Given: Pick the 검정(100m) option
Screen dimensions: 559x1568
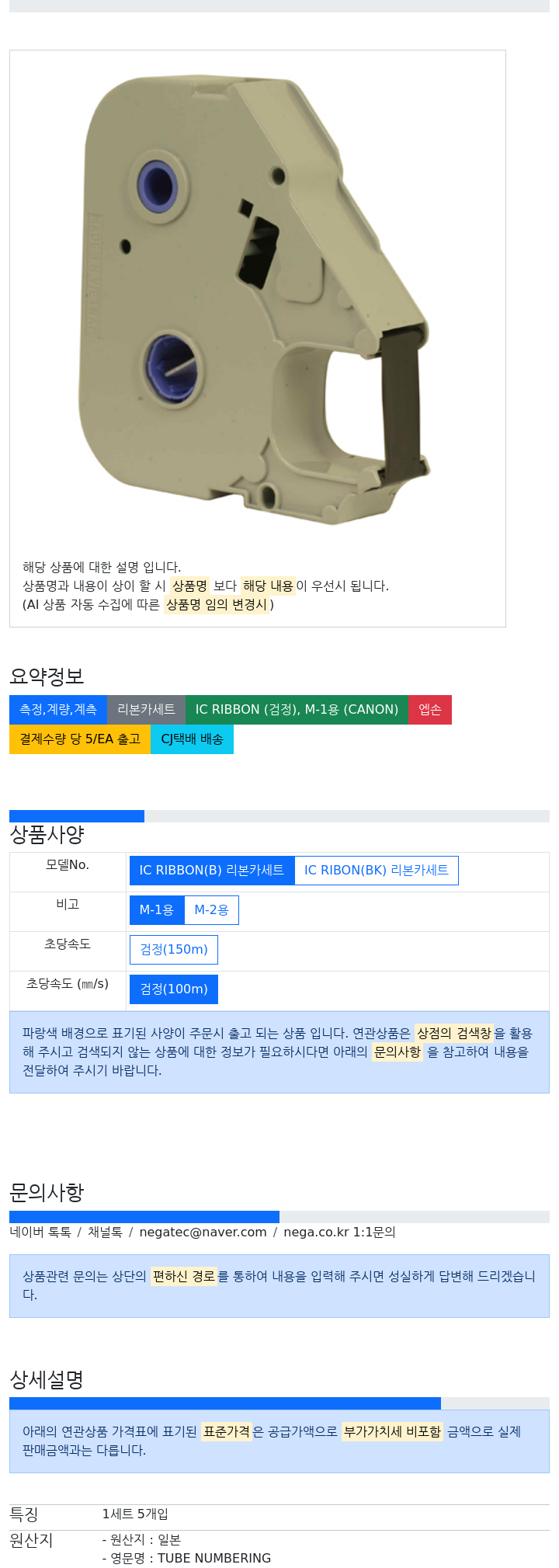Looking at the screenshot, I should tap(174, 989).
